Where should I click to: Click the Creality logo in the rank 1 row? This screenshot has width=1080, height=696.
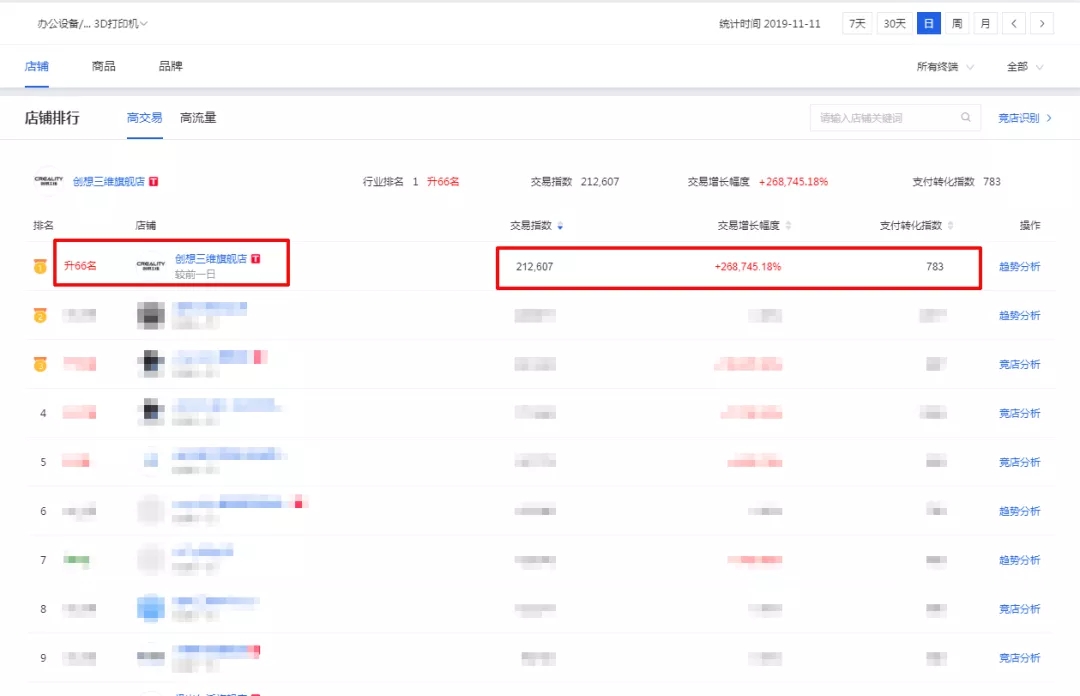click(151, 266)
